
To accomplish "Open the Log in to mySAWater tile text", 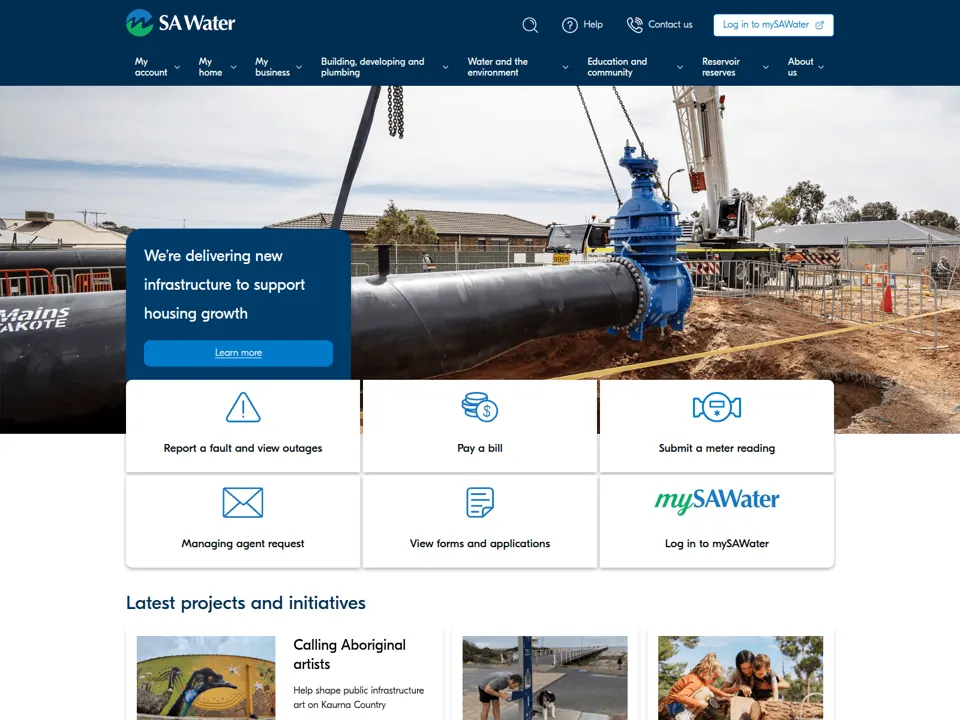I will click(x=717, y=544).
